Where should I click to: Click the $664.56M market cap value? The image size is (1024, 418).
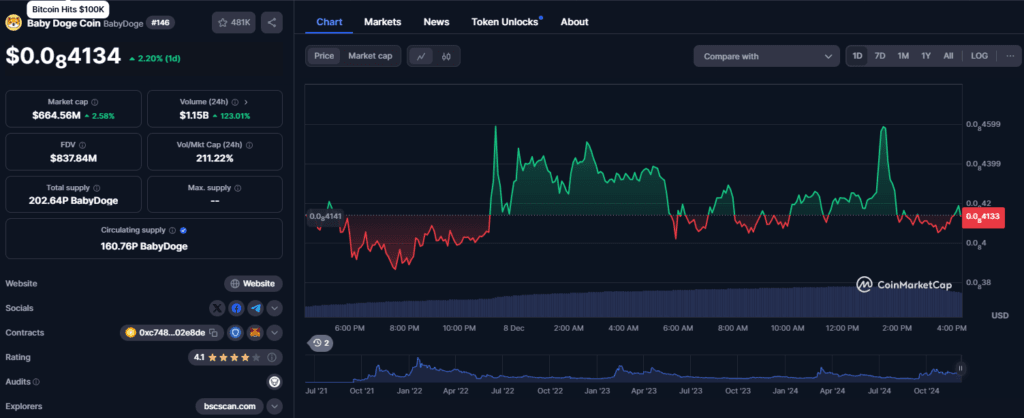point(56,116)
